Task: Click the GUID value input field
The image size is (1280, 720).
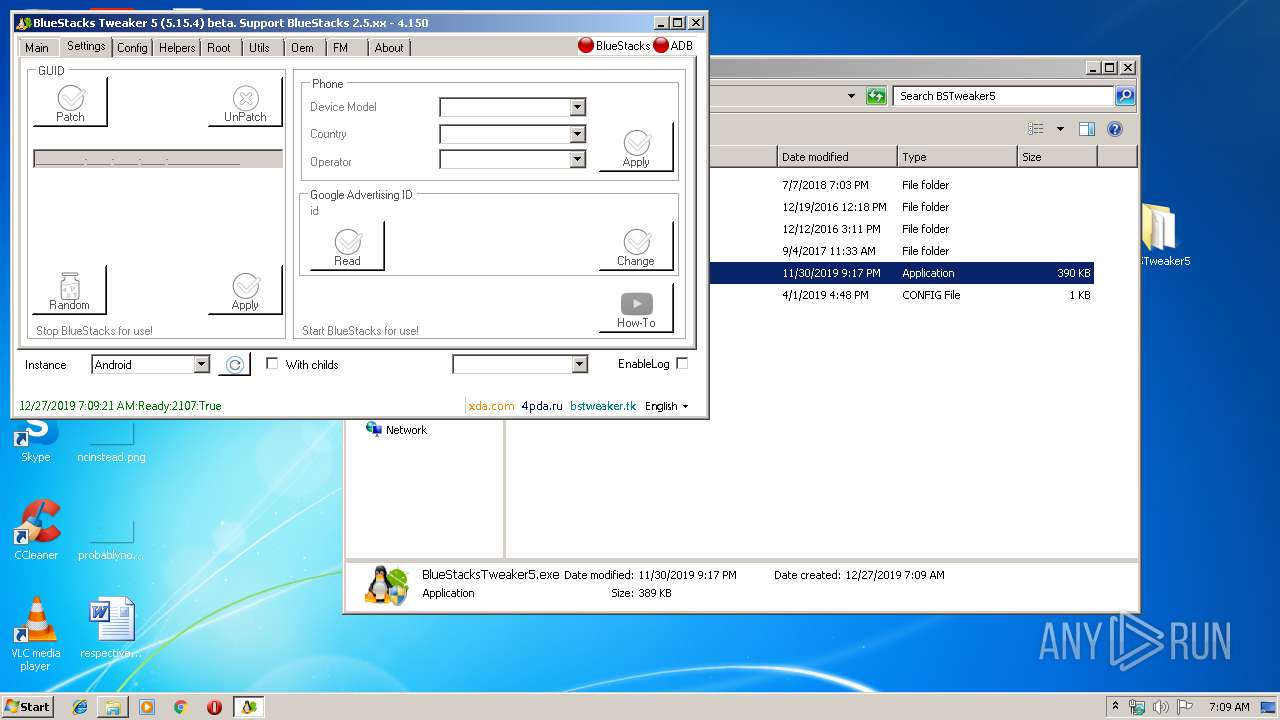Action: [x=158, y=159]
